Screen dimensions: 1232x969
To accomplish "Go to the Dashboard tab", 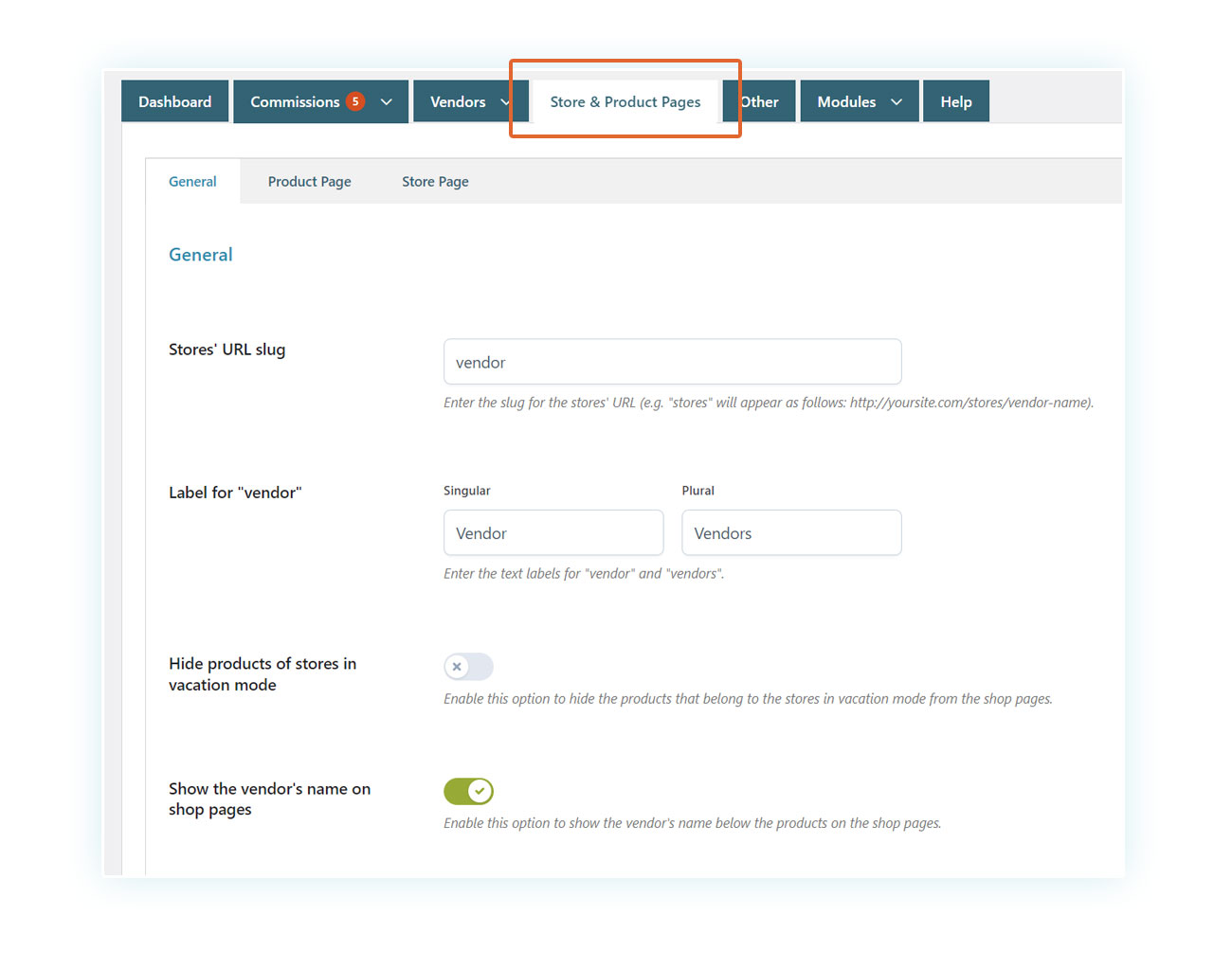I will [x=175, y=102].
